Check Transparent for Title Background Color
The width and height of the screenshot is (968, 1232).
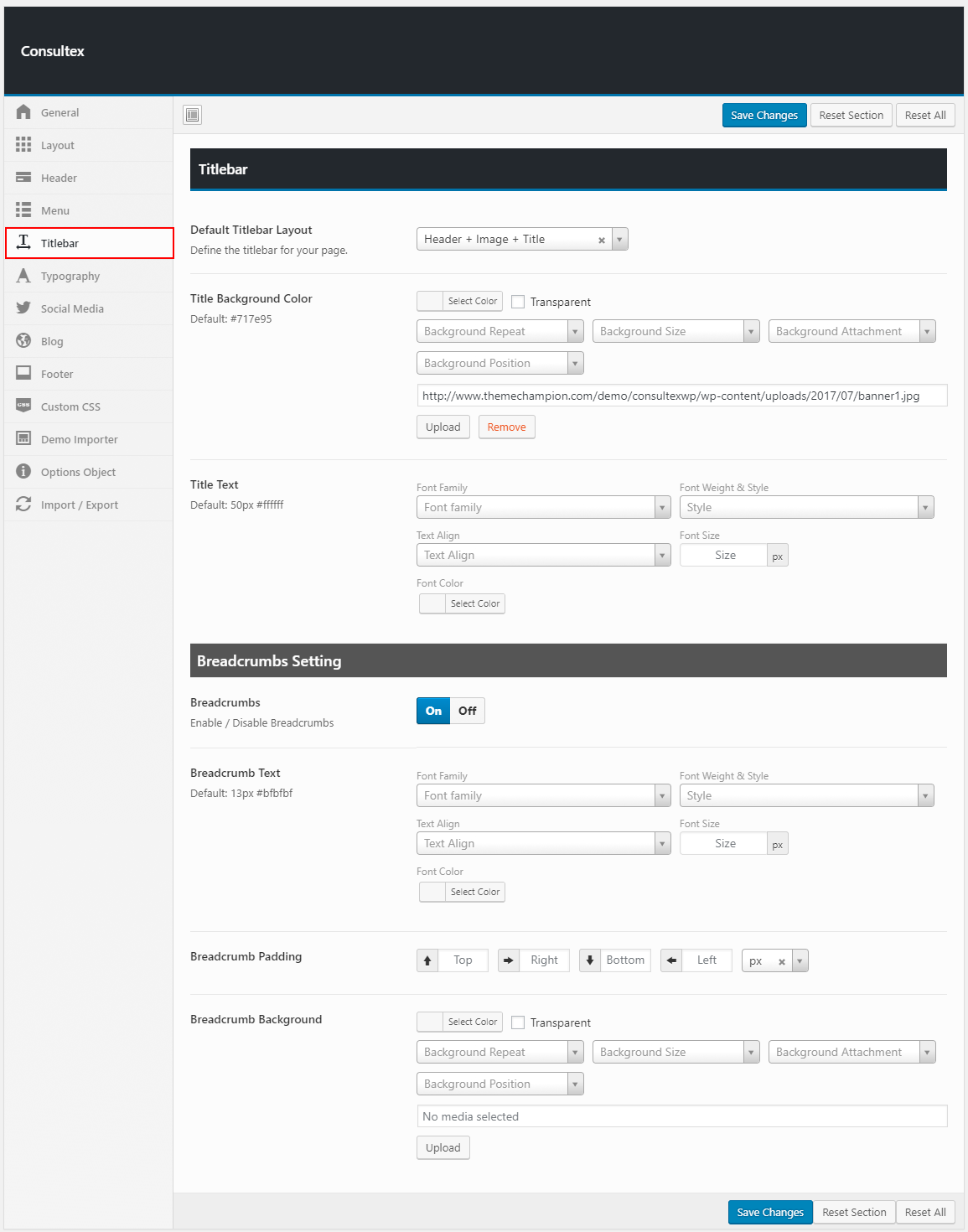[x=518, y=302]
